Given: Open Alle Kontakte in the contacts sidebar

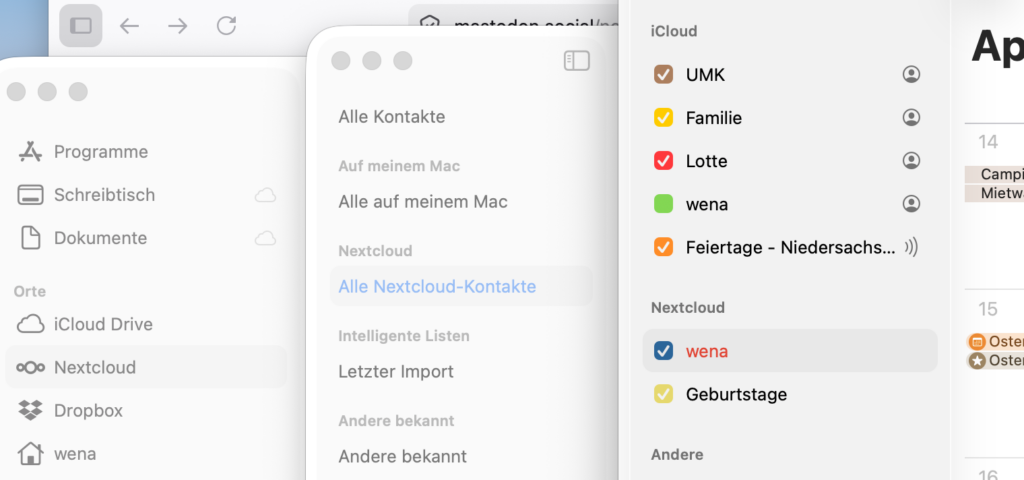Looking at the screenshot, I should [x=391, y=117].
